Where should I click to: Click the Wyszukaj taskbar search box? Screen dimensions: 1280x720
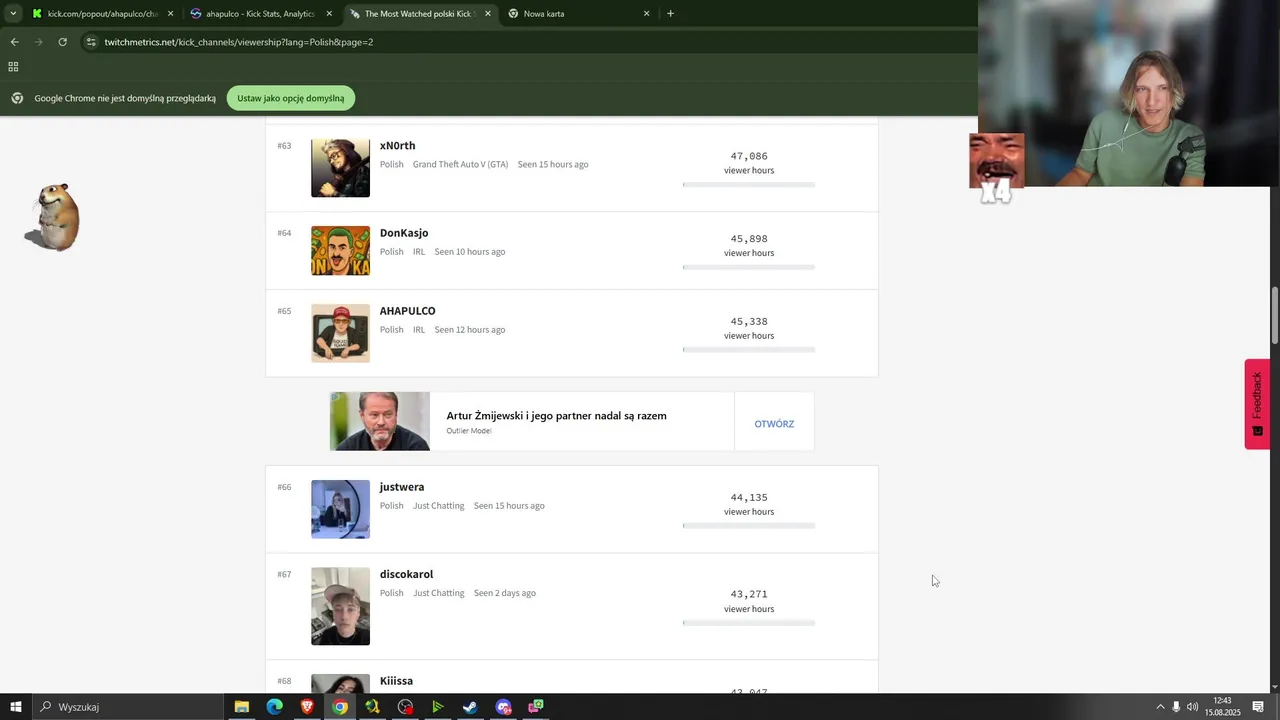click(x=128, y=707)
